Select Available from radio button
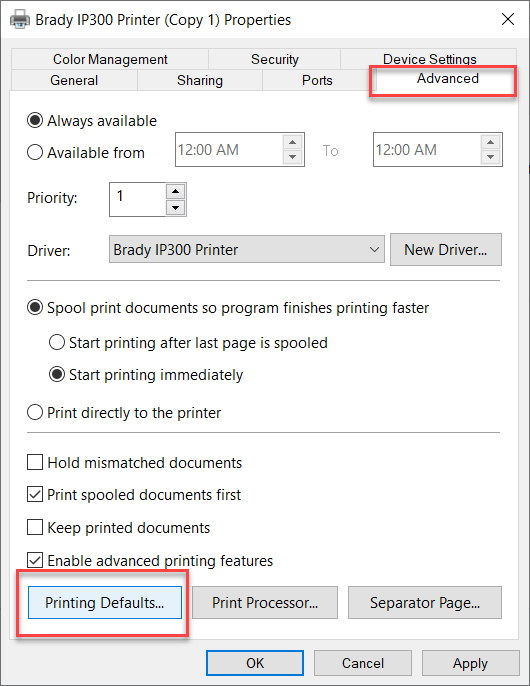This screenshot has height=686, width=530. (x=35, y=153)
